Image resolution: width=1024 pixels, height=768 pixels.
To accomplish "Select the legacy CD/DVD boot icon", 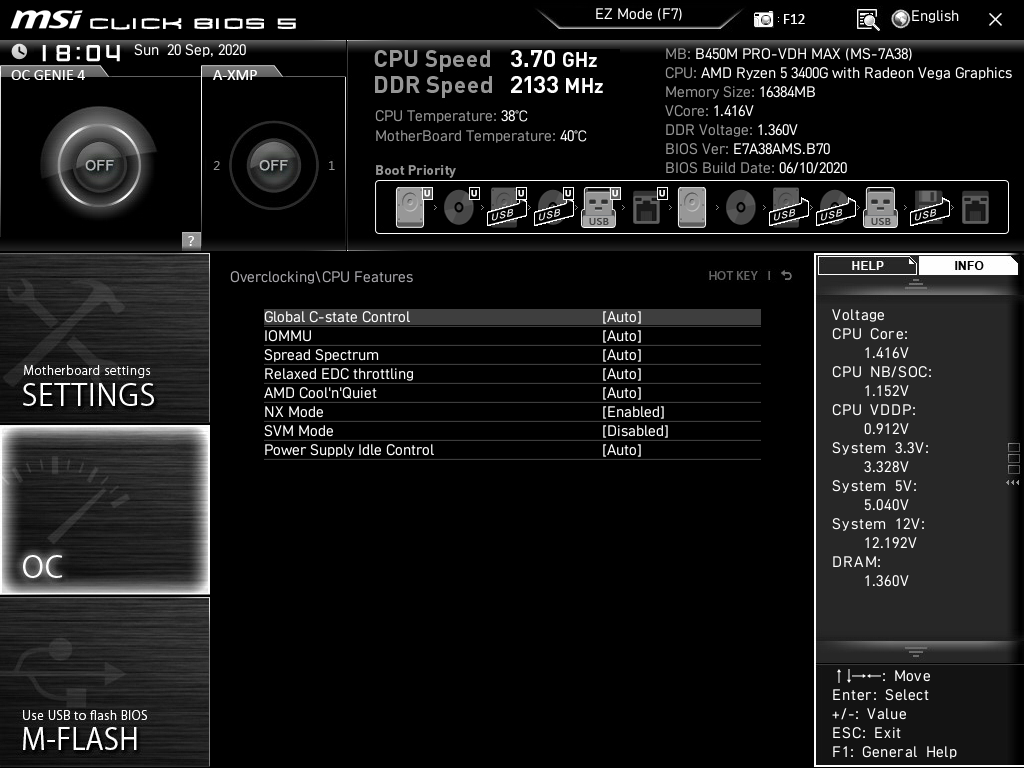I will pyautogui.click(x=741, y=208).
